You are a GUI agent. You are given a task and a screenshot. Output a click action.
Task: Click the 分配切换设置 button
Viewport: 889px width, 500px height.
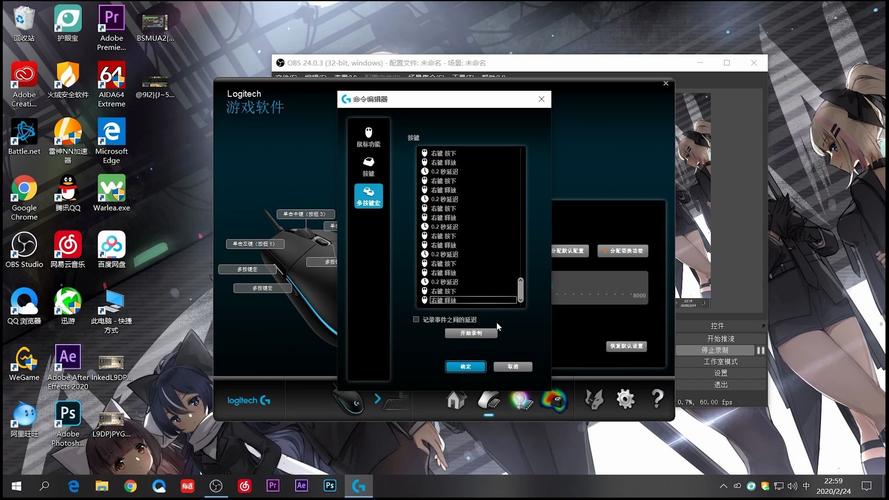[623, 251]
